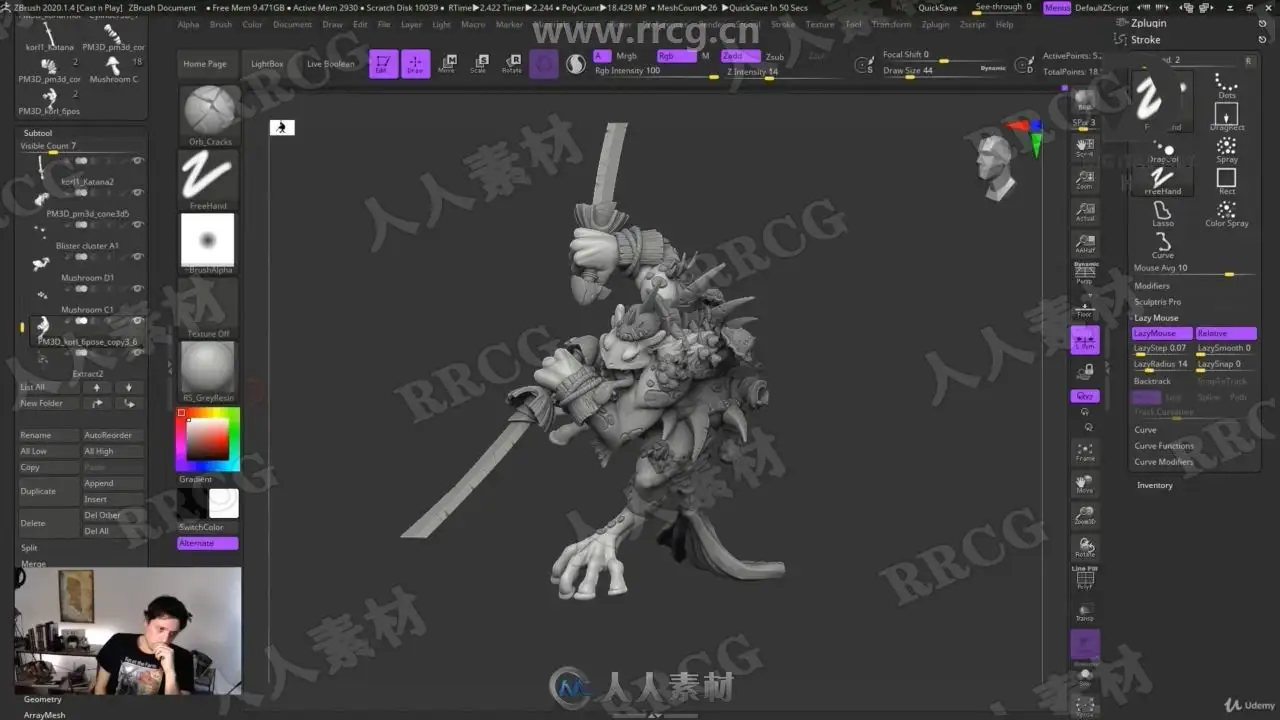1280x720 pixels.
Task: Toggle the Rgb color mode
Action: 676,56
